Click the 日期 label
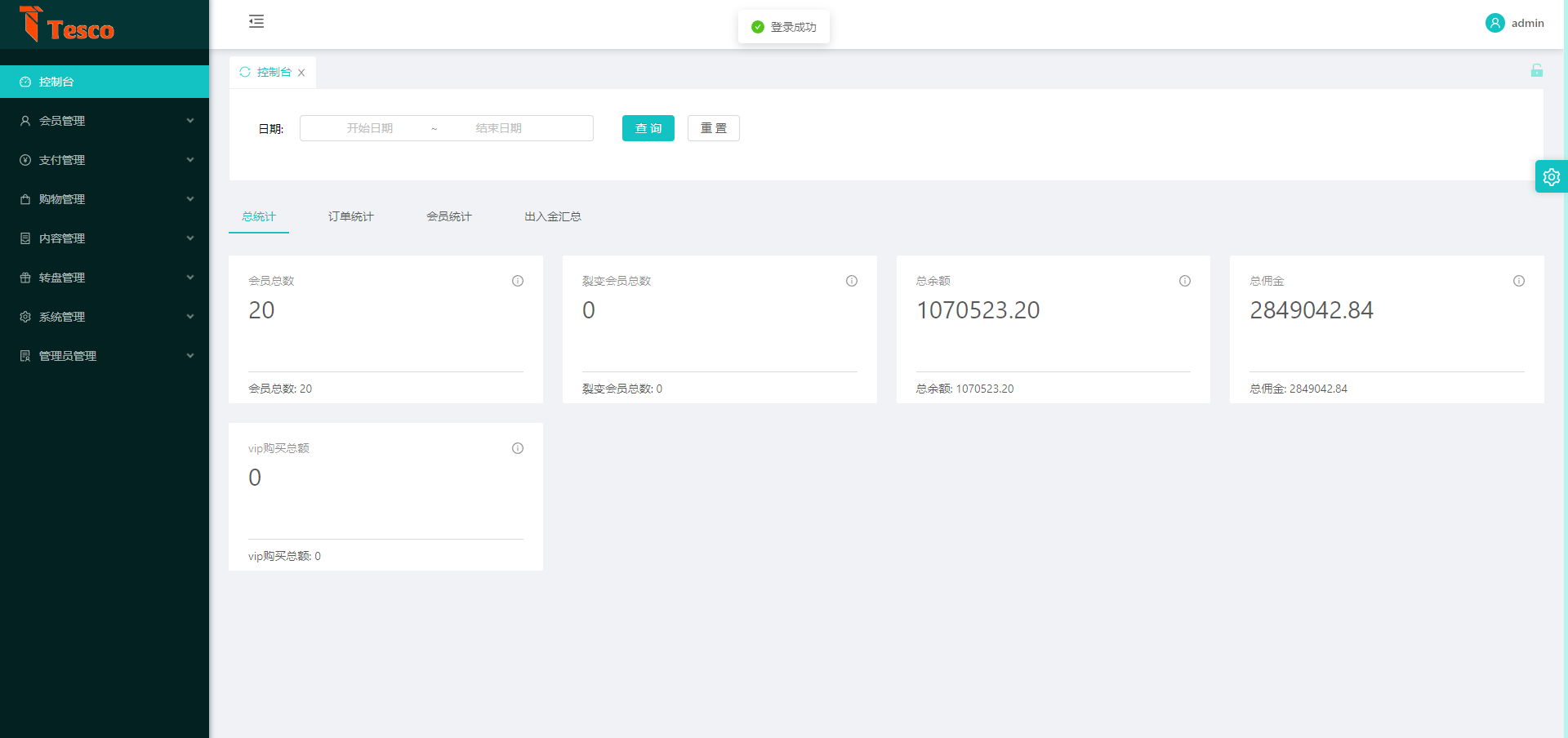Viewport: 1568px width, 738px height. click(270, 129)
